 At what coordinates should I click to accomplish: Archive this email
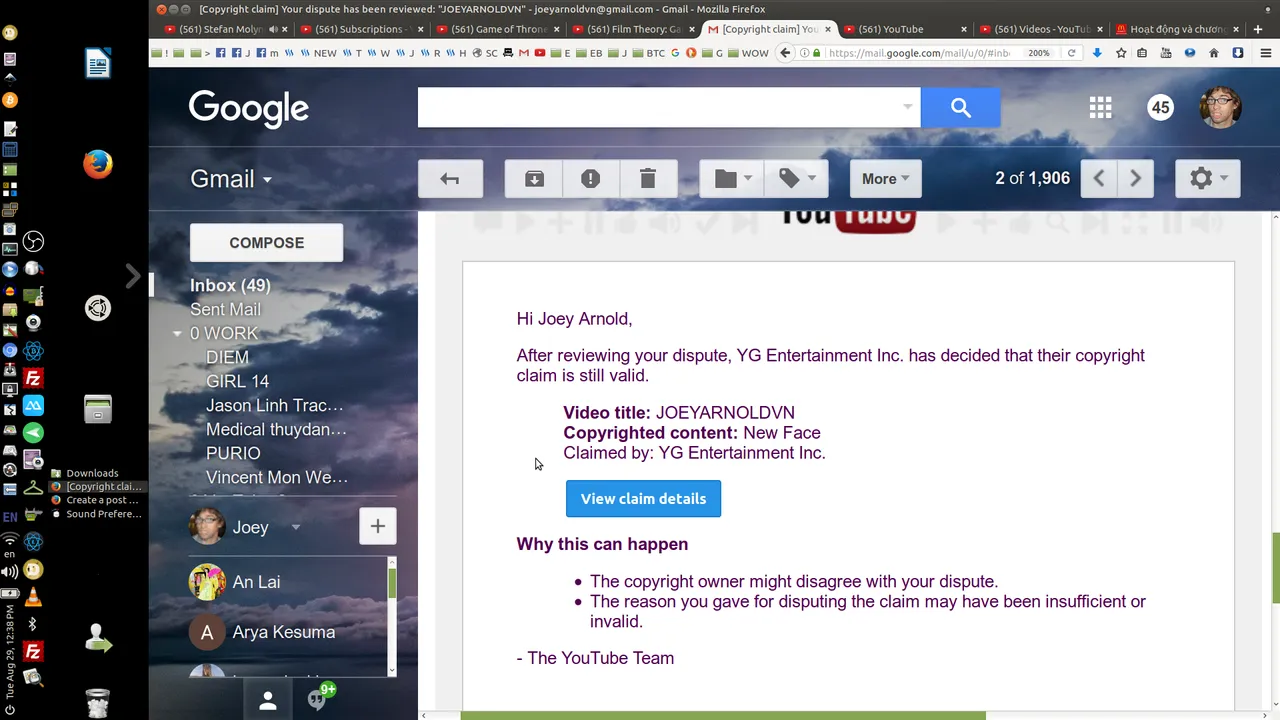coord(534,179)
